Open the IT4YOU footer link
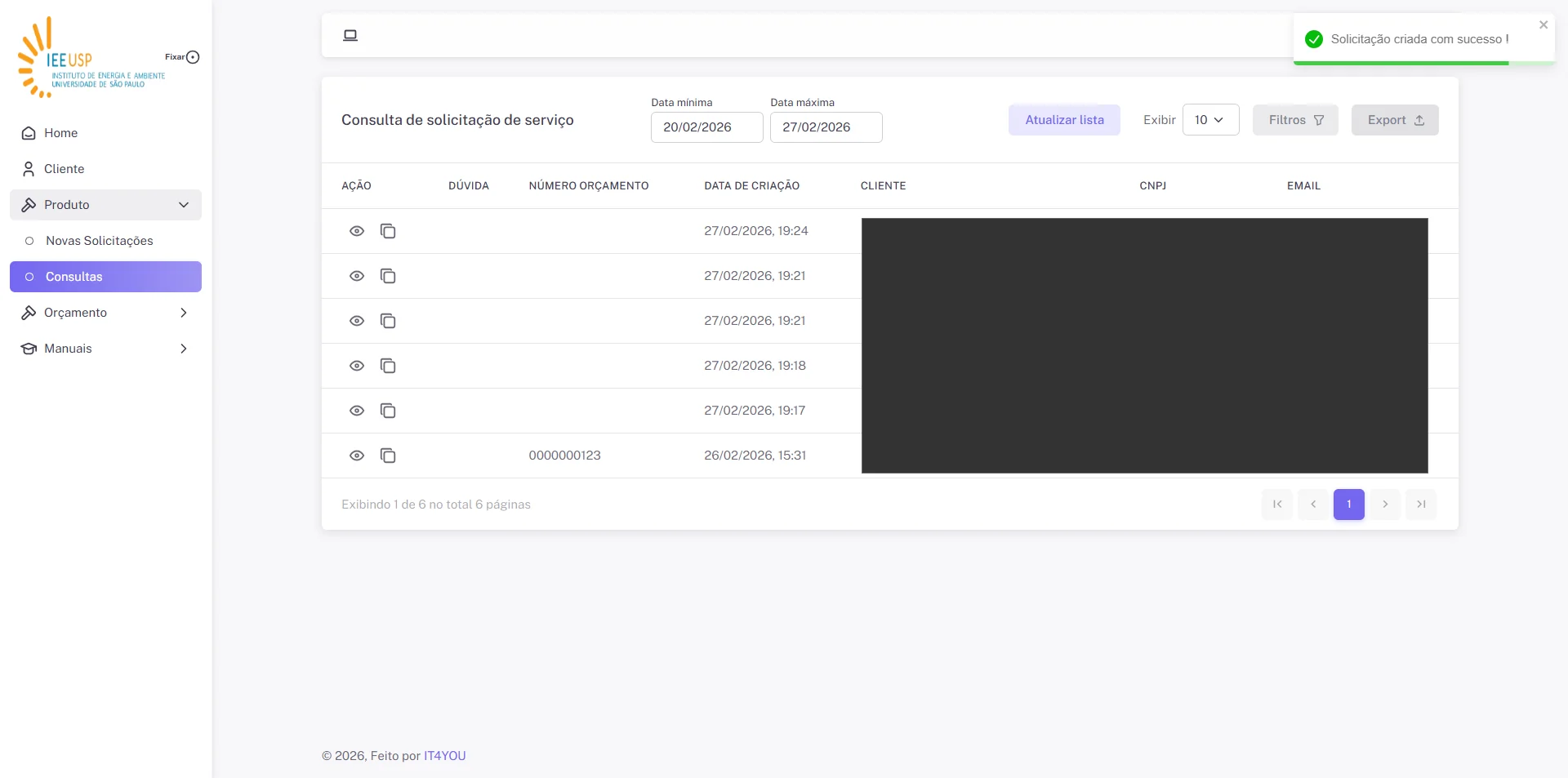Viewport: 1568px width, 778px height. click(444, 756)
